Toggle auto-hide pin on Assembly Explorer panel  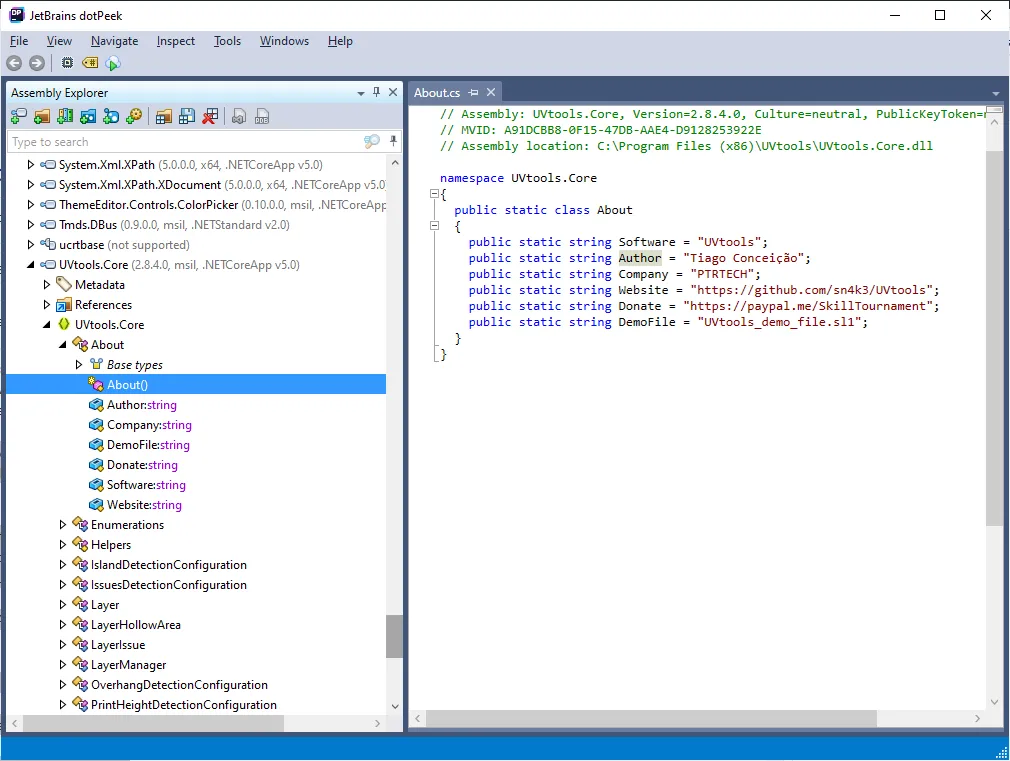click(x=377, y=92)
